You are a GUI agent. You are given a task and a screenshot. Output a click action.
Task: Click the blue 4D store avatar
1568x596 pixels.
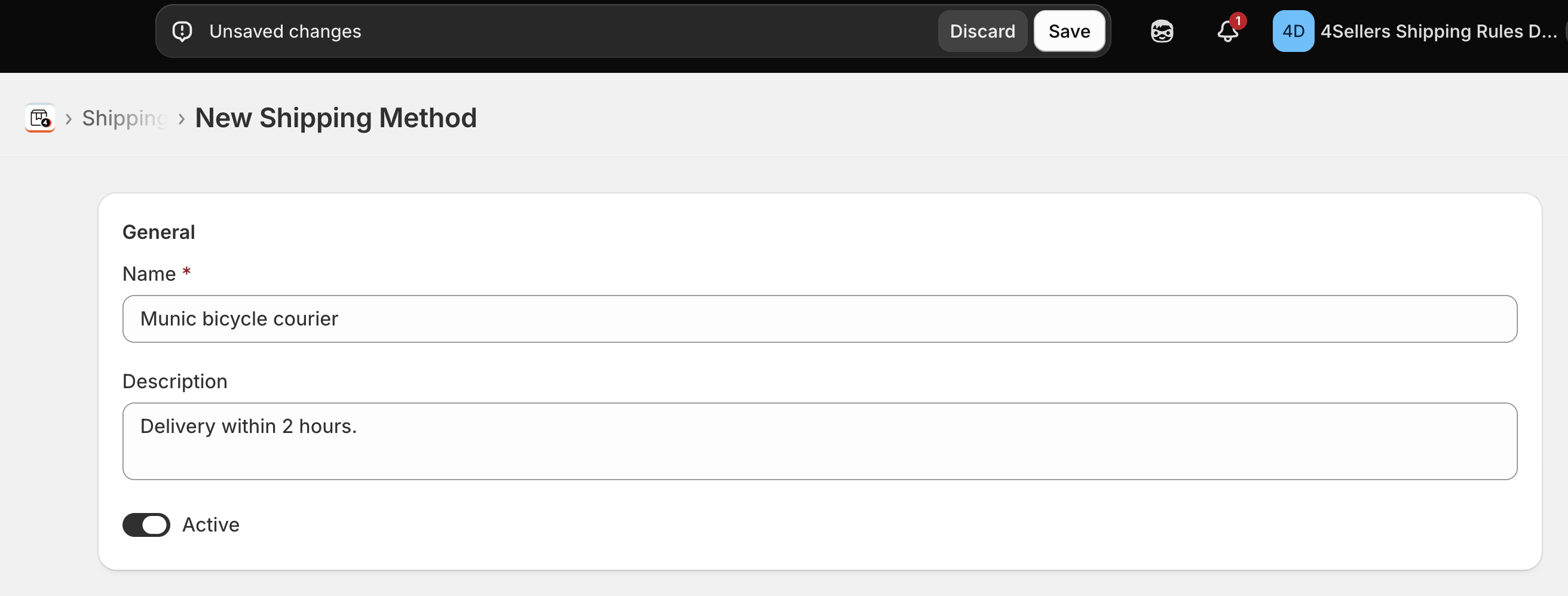click(x=1293, y=31)
